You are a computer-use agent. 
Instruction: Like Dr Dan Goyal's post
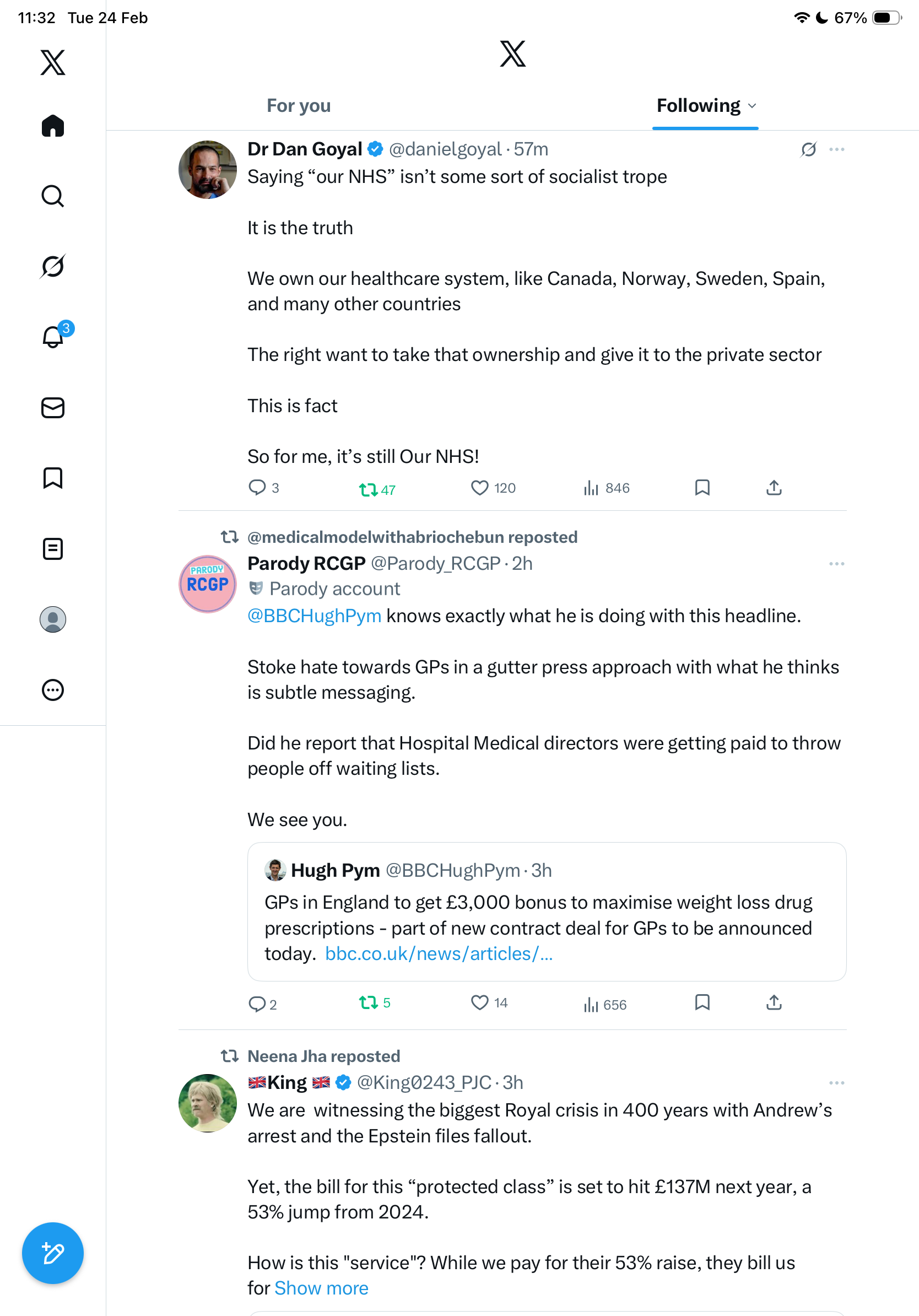click(x=479, y=488)
